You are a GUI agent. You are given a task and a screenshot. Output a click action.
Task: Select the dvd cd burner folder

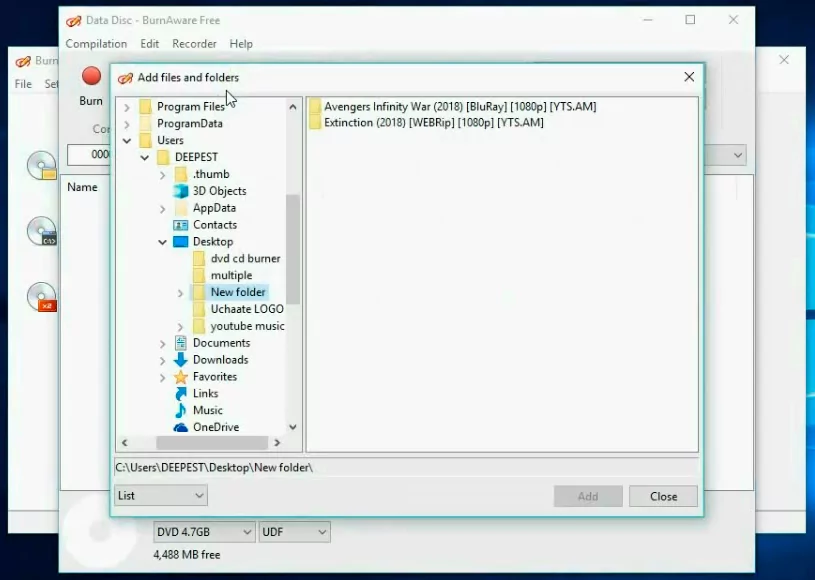245,259
